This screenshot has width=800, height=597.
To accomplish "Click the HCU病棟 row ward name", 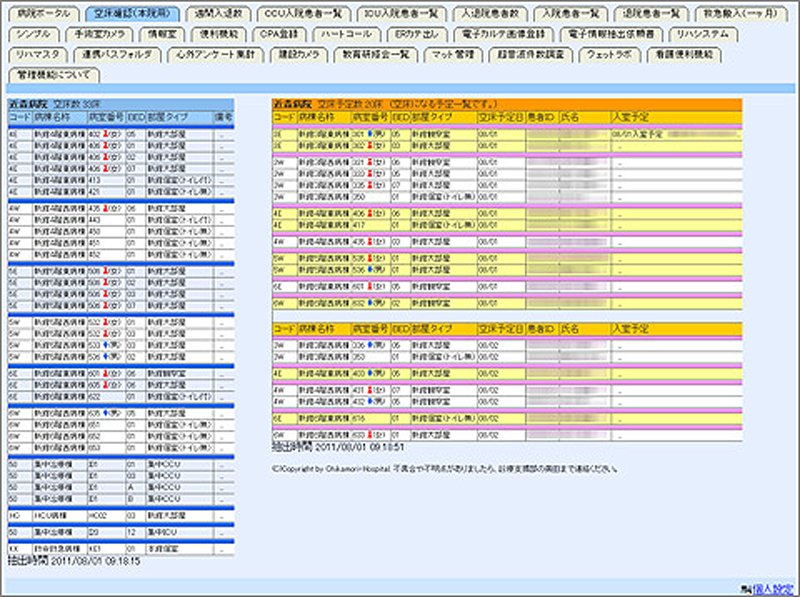I will 50,516.
